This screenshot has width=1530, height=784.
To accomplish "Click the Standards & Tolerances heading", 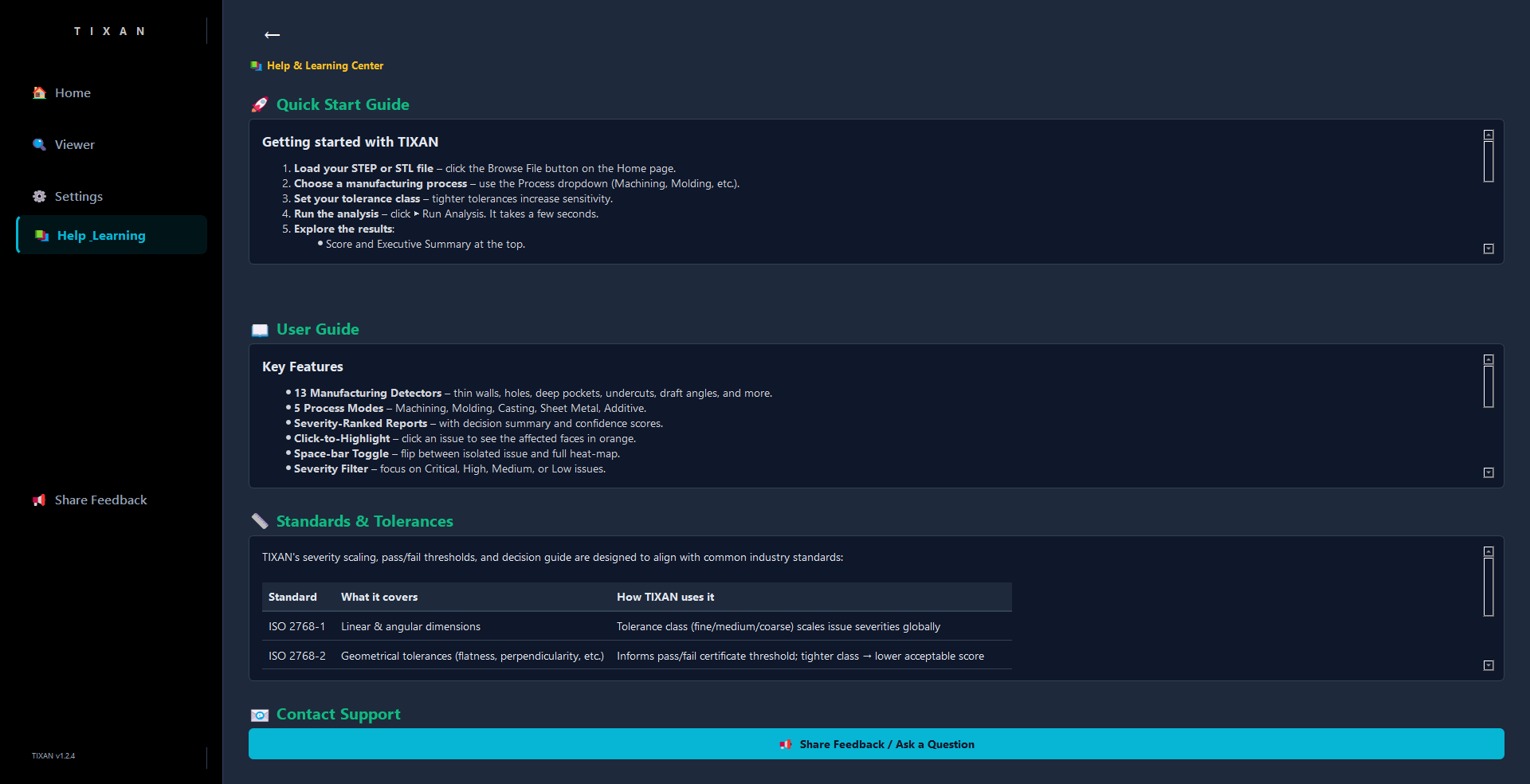I will point(365,522).
